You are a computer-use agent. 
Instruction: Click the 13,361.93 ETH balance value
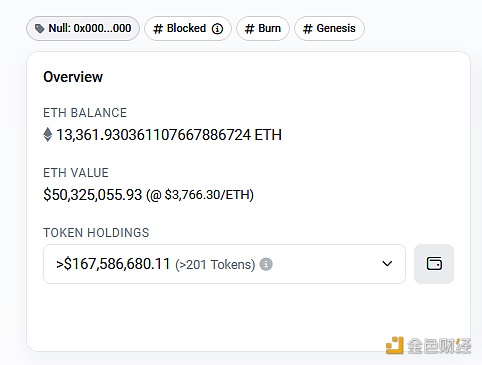click(169, 135)
